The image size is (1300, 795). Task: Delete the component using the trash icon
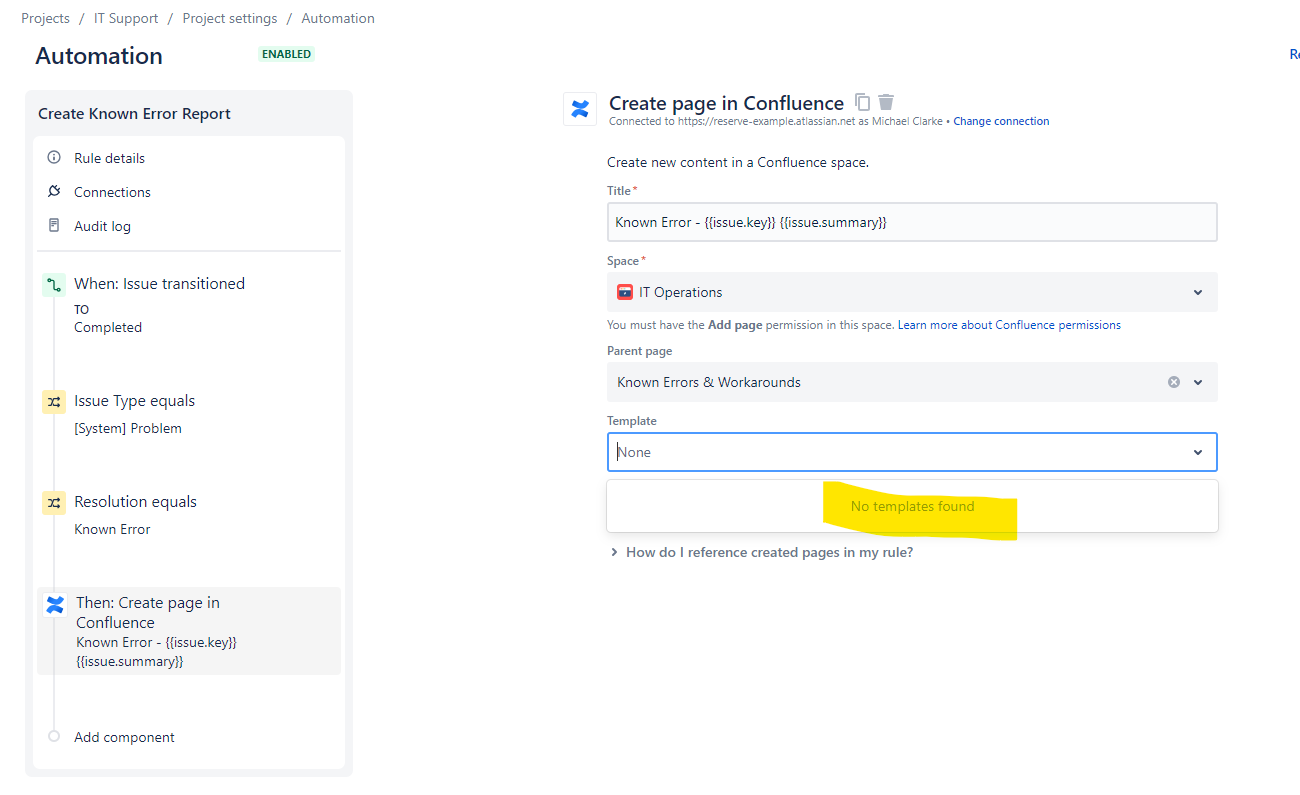point(886,102)
